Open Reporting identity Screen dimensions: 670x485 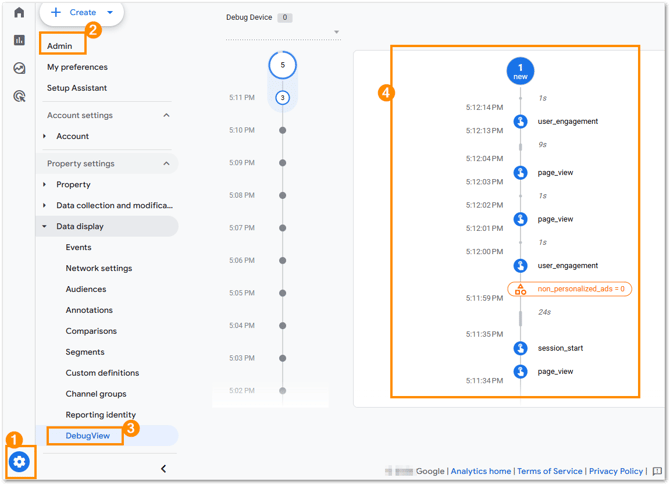point(100,415)
